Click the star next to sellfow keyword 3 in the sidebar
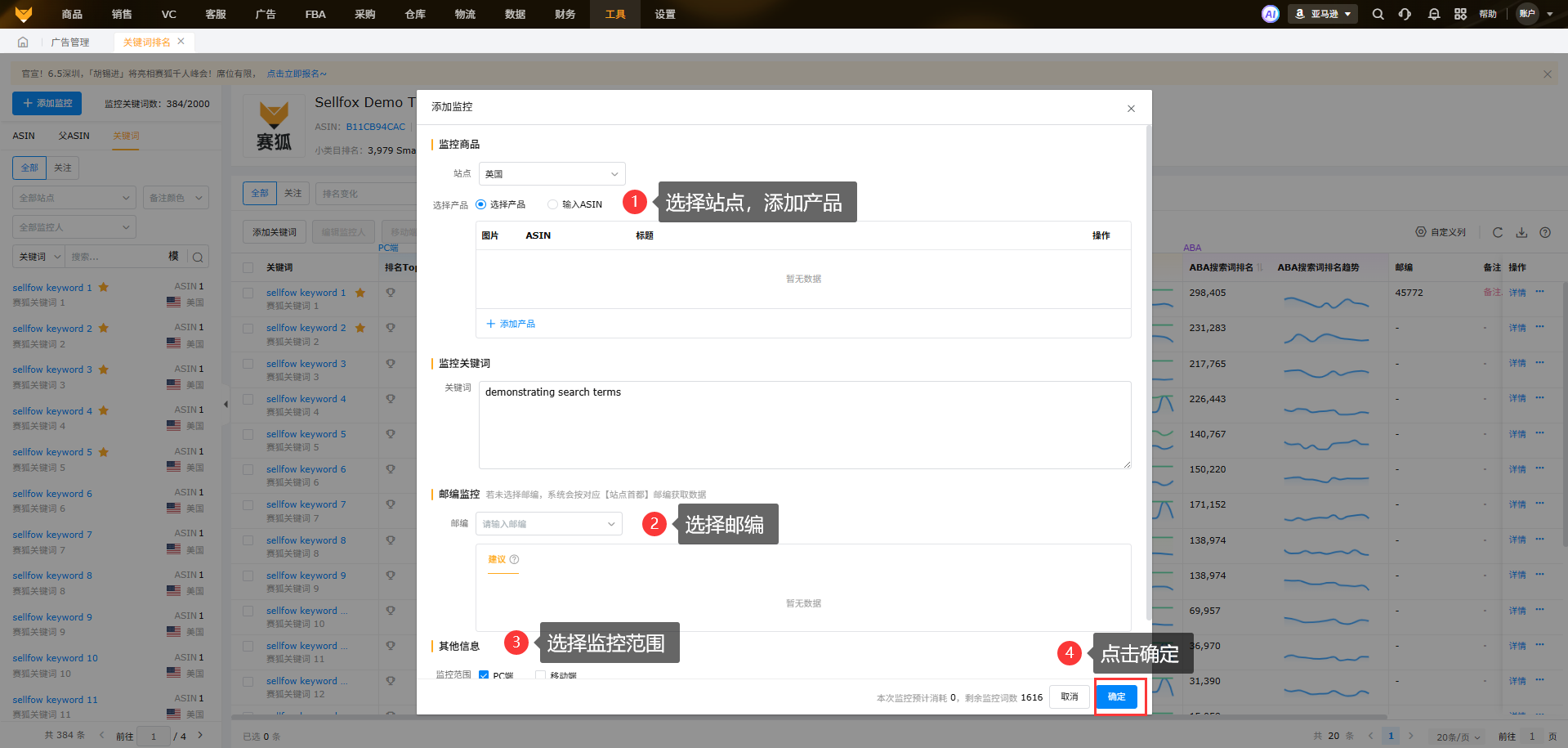Viewport: 1568px width, 748px height. coord(104,369)
